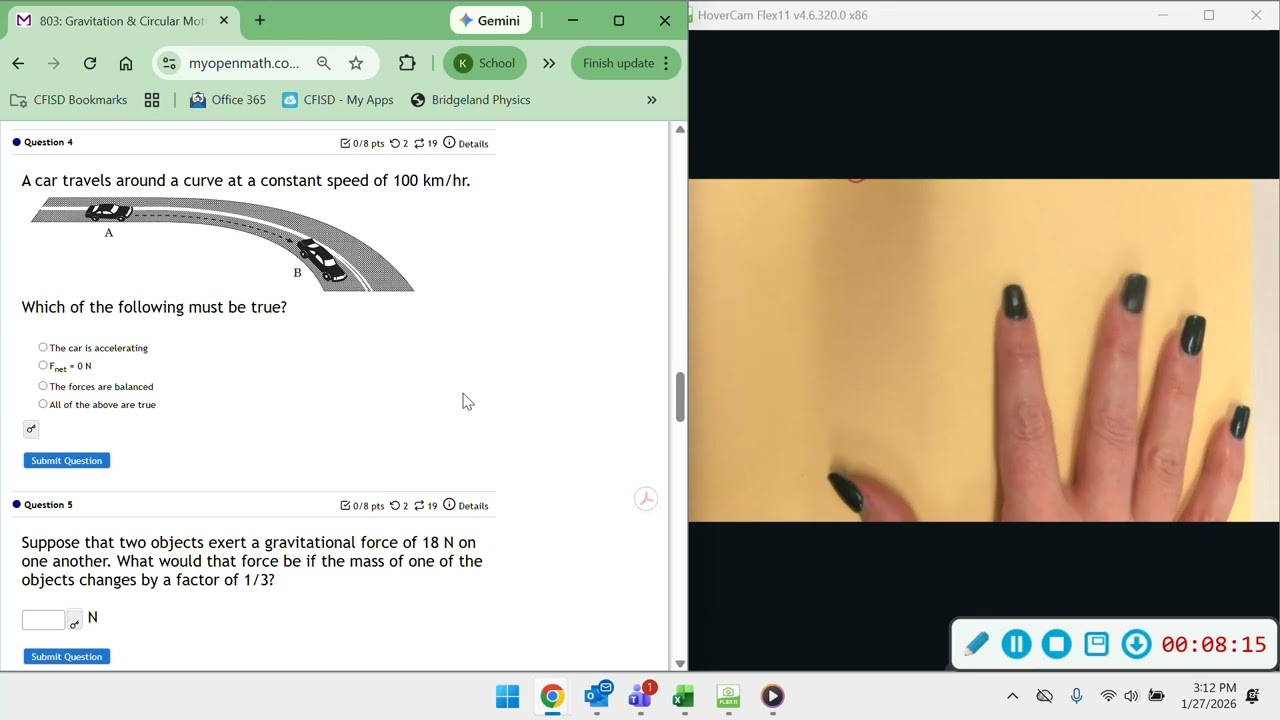Click Finish update button
This screenshot has width=1280, height=720.
click(626, 63)
